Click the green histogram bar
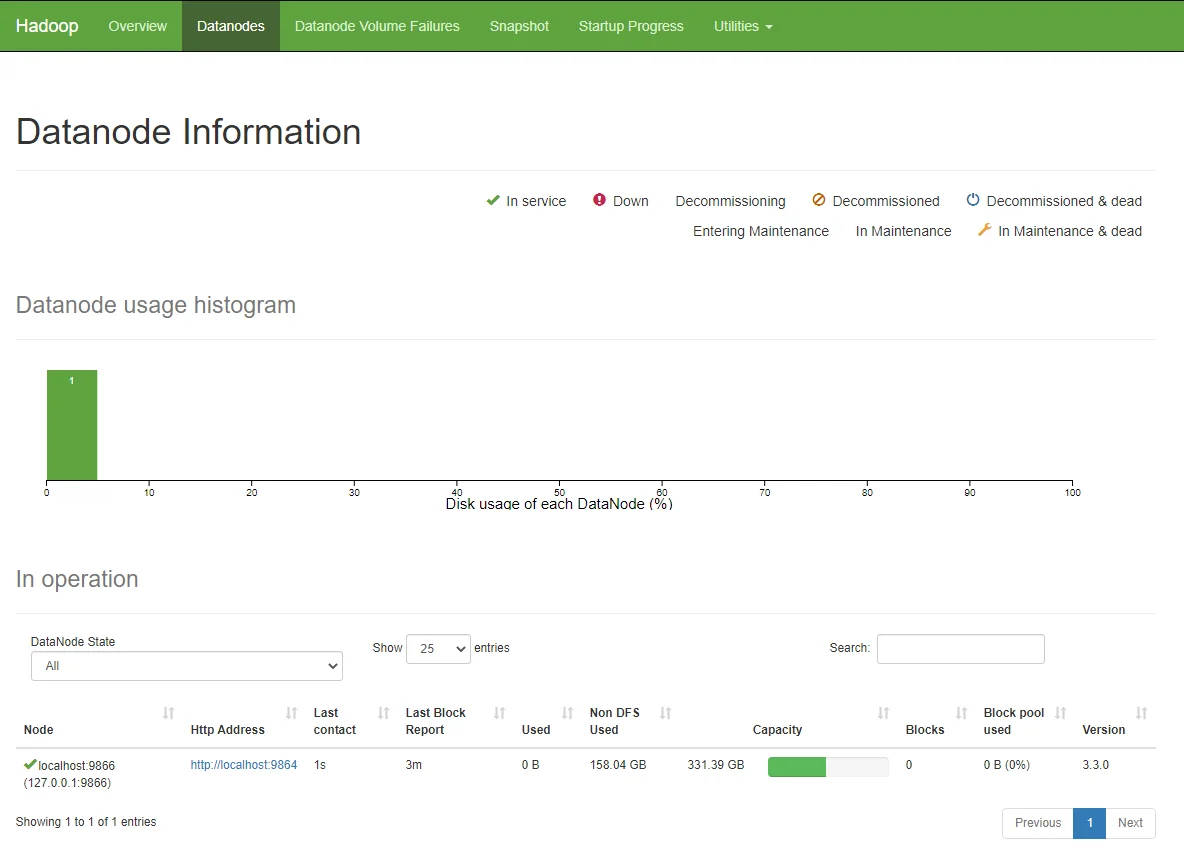The width and height of the screenshot is (1184, 865). [x=72, y=425]
